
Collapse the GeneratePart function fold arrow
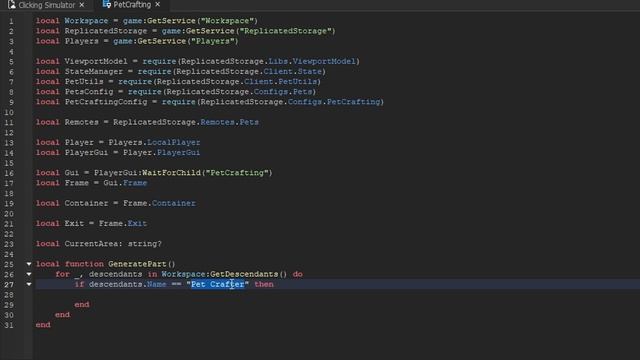(x=29, y=264)
